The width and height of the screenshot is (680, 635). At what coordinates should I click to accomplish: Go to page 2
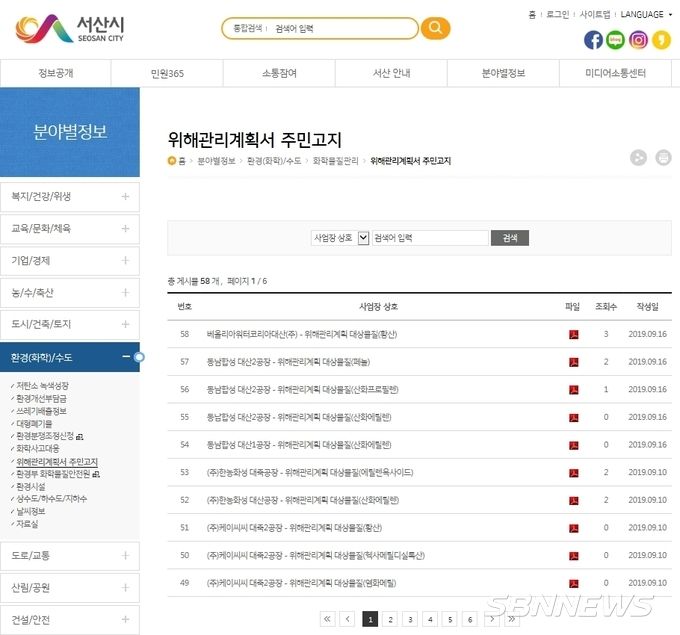(390, 619)
